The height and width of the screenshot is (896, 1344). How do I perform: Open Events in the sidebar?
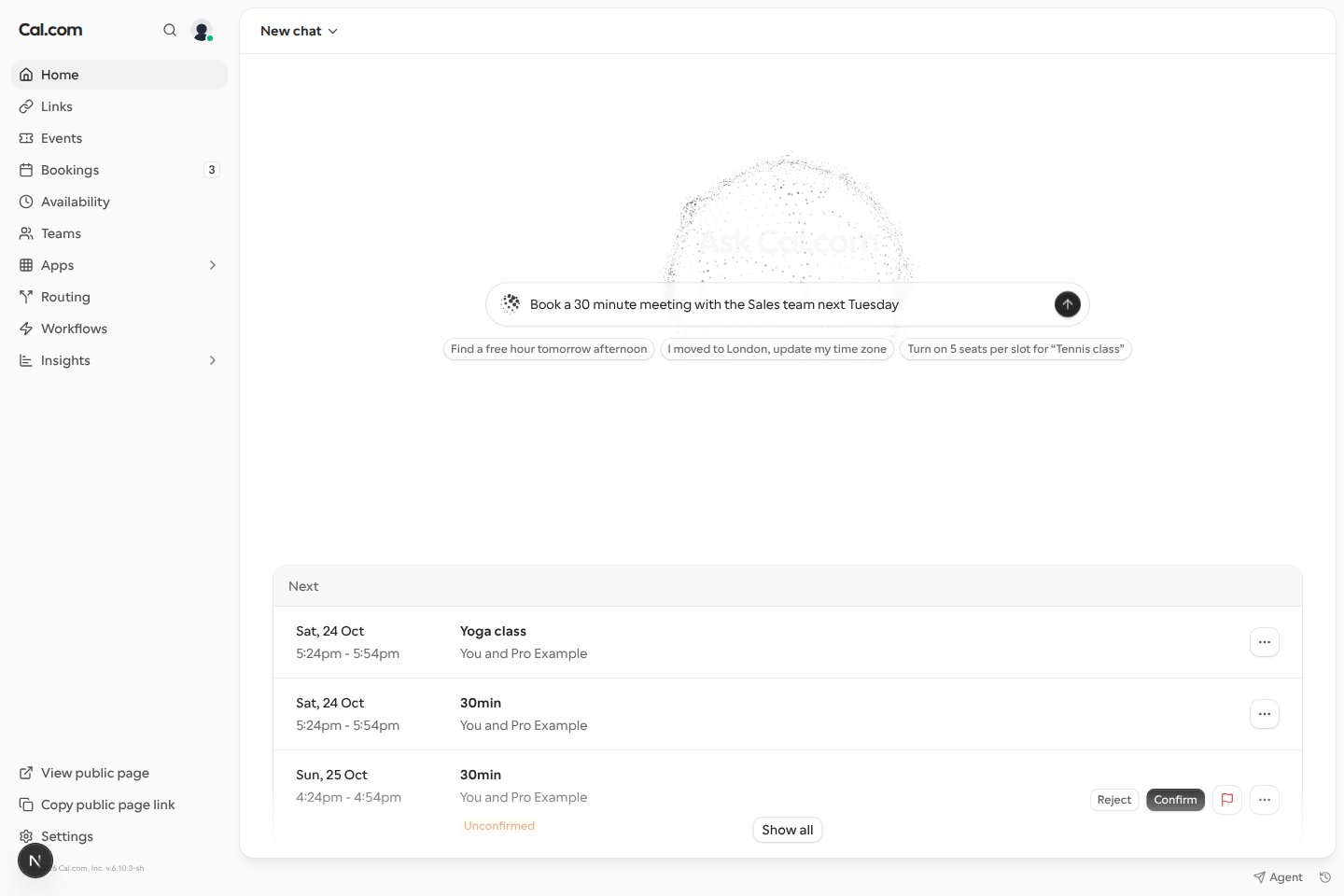[x=119, y=138]
